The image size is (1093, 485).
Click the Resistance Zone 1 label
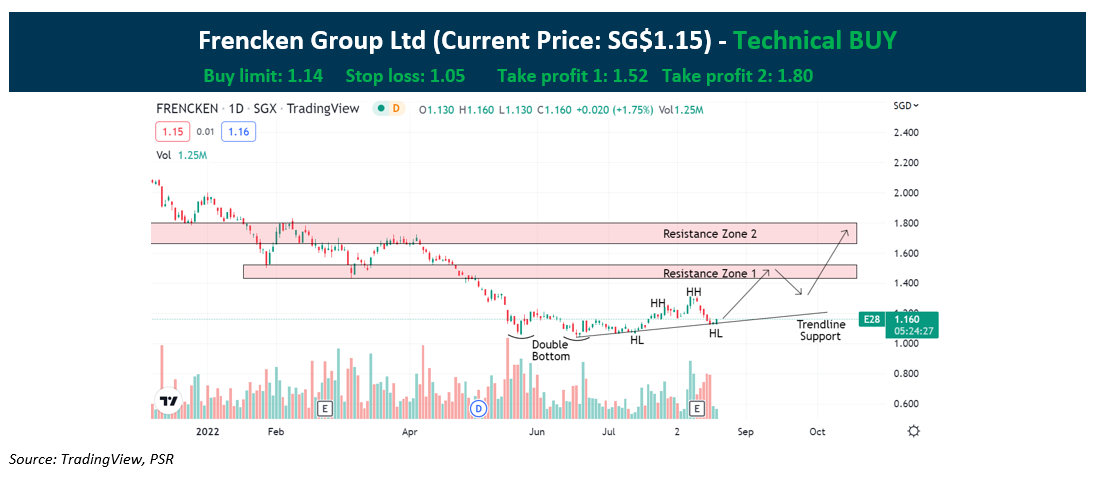click(x=709, y=273)
